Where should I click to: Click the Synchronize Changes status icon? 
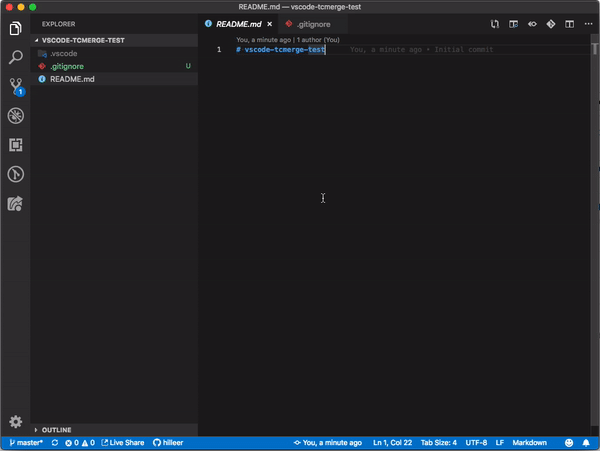[55, 443]
